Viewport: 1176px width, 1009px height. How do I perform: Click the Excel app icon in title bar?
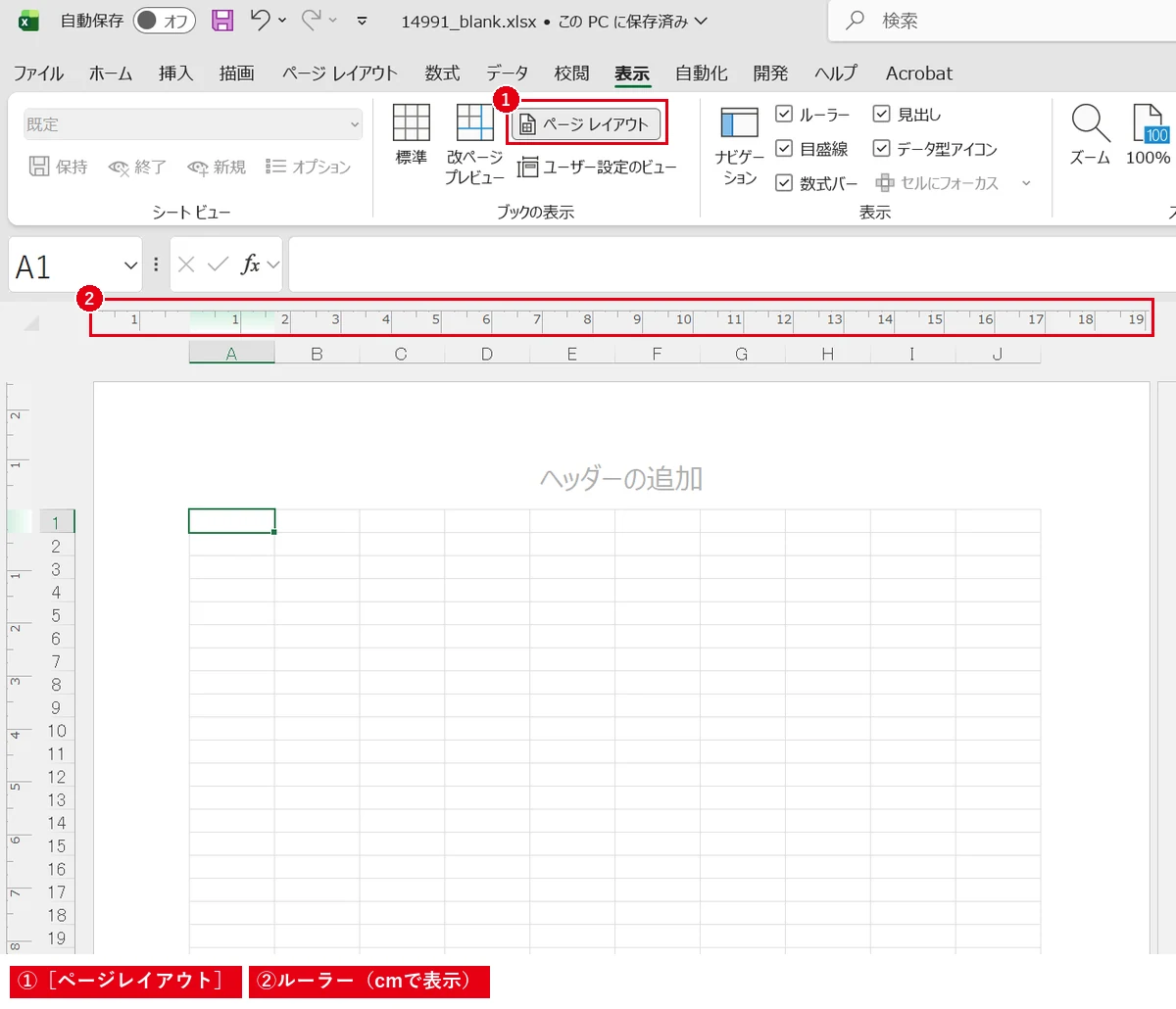click(x=29, y=21)
